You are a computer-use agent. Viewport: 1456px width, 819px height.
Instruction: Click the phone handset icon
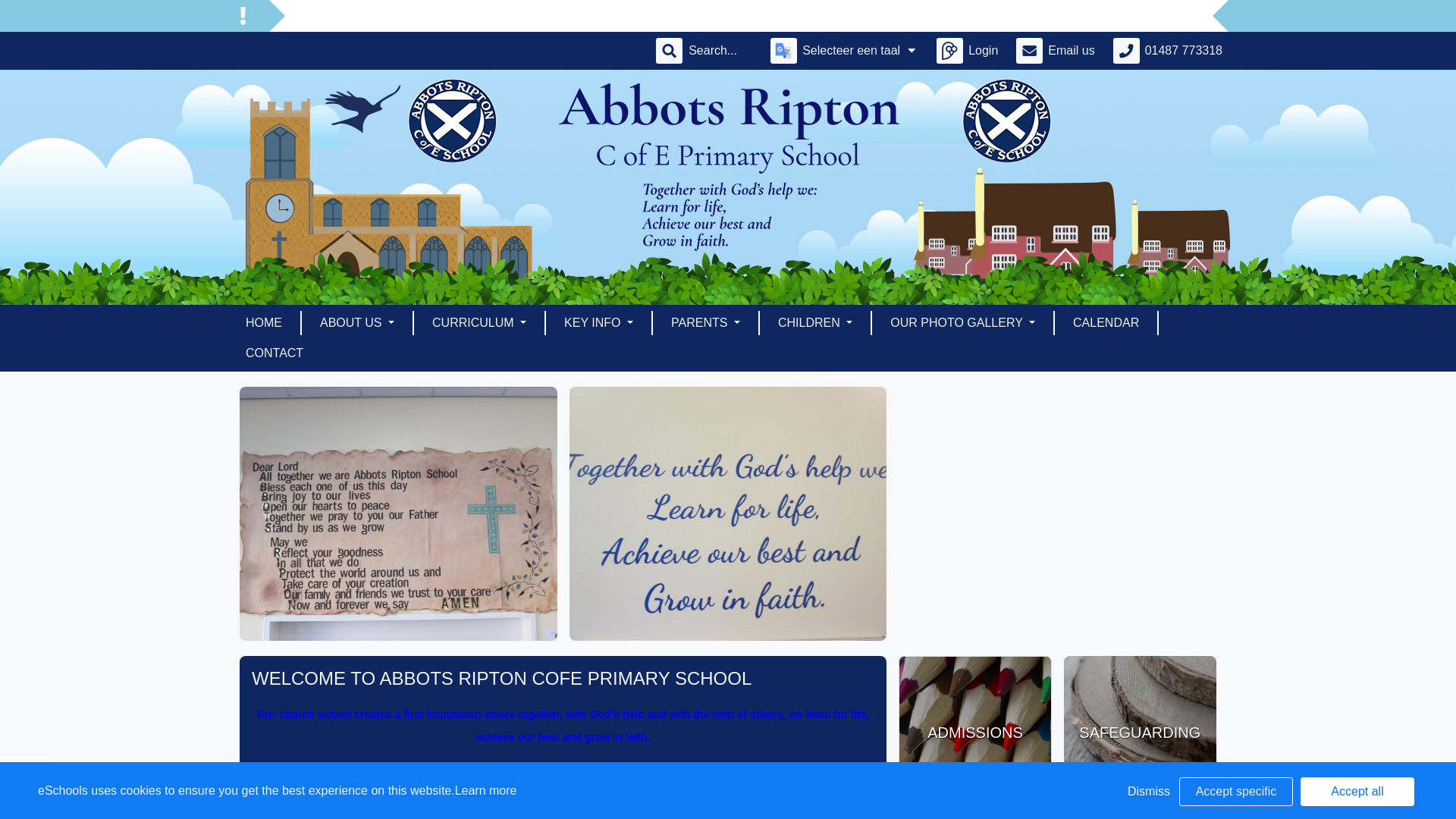pos(1126,51)
